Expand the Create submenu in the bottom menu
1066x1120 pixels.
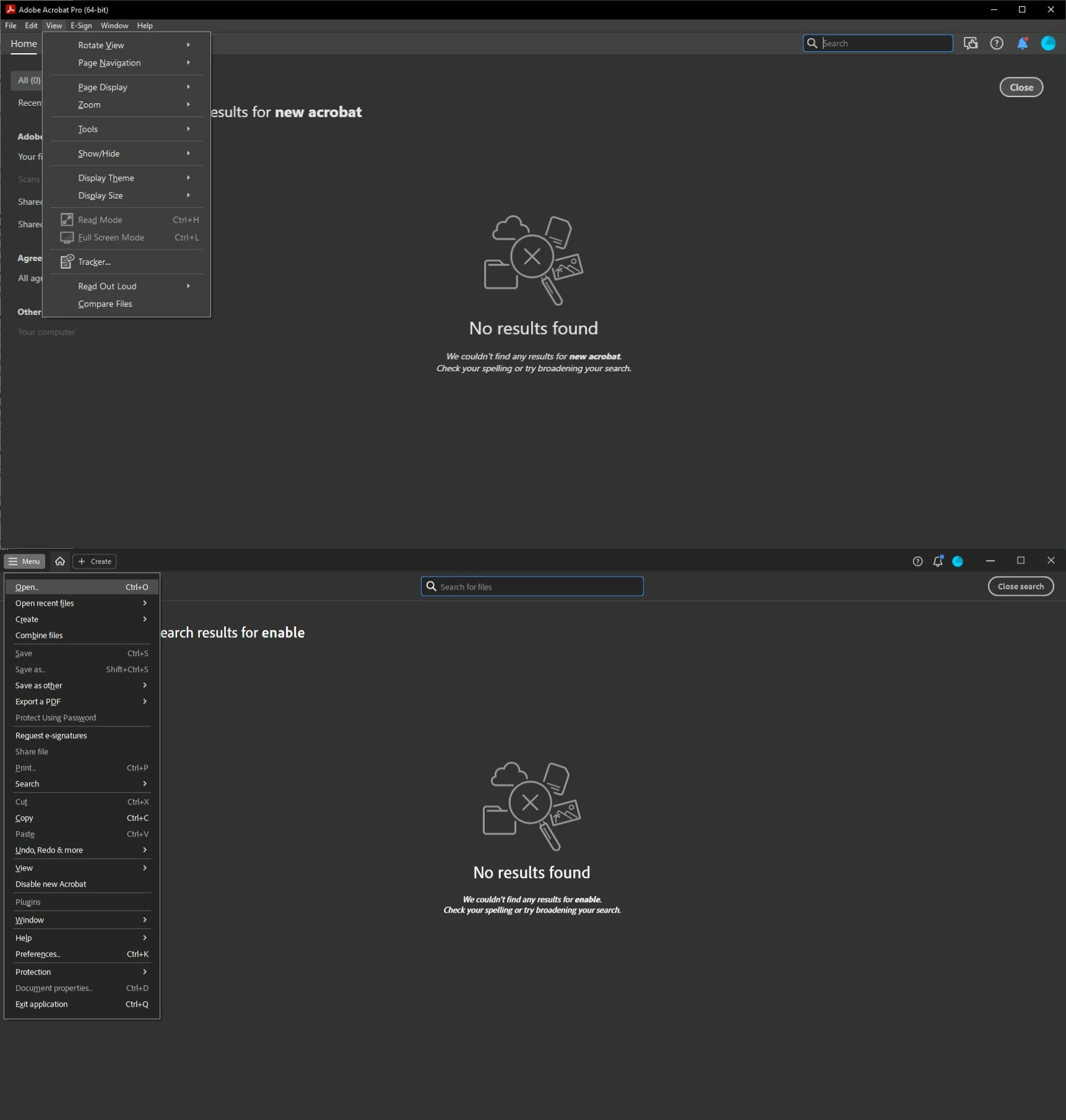82,619
